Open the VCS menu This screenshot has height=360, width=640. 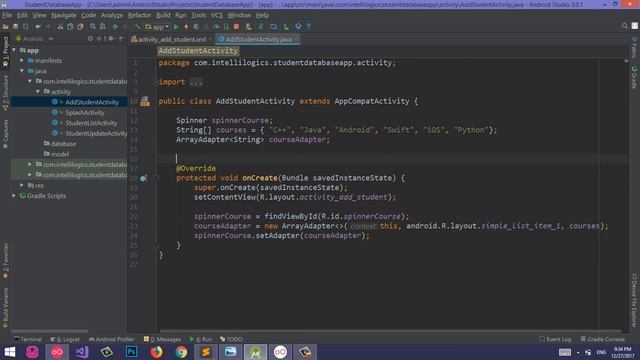217,15
